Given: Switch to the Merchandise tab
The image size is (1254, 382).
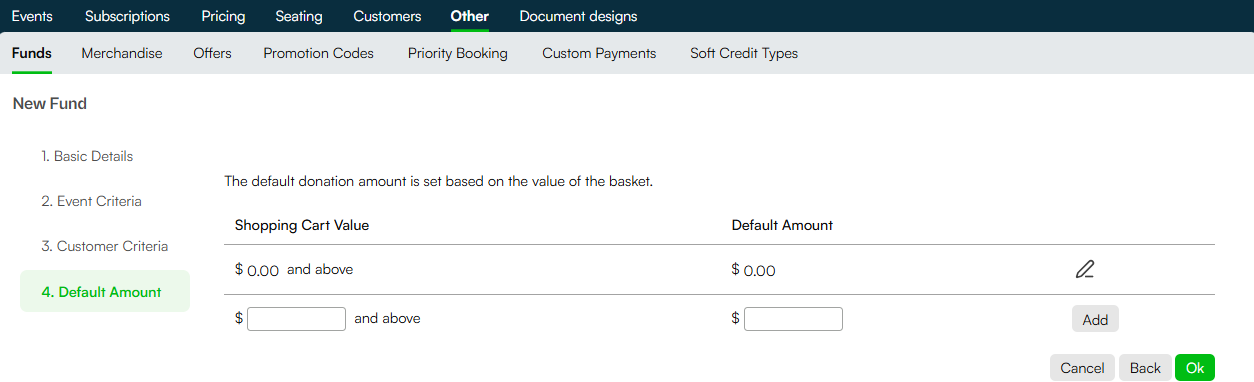Looking at the screenshot, I should click(x=122, y=53).
